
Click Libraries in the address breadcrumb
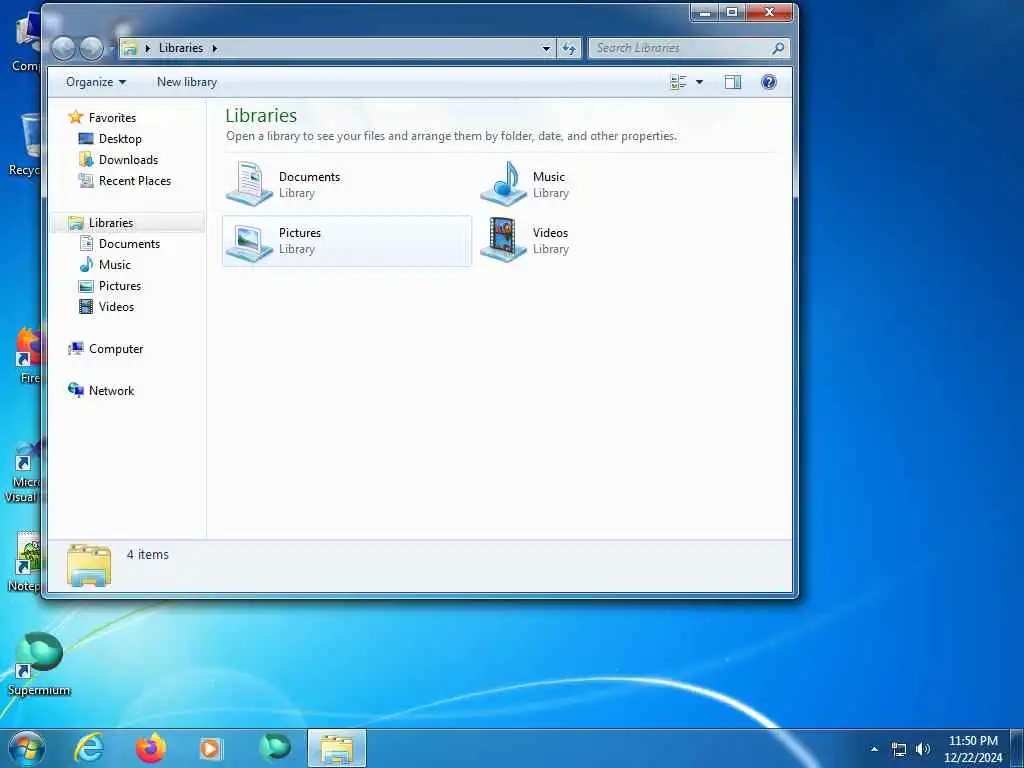(x=181, y=48)
